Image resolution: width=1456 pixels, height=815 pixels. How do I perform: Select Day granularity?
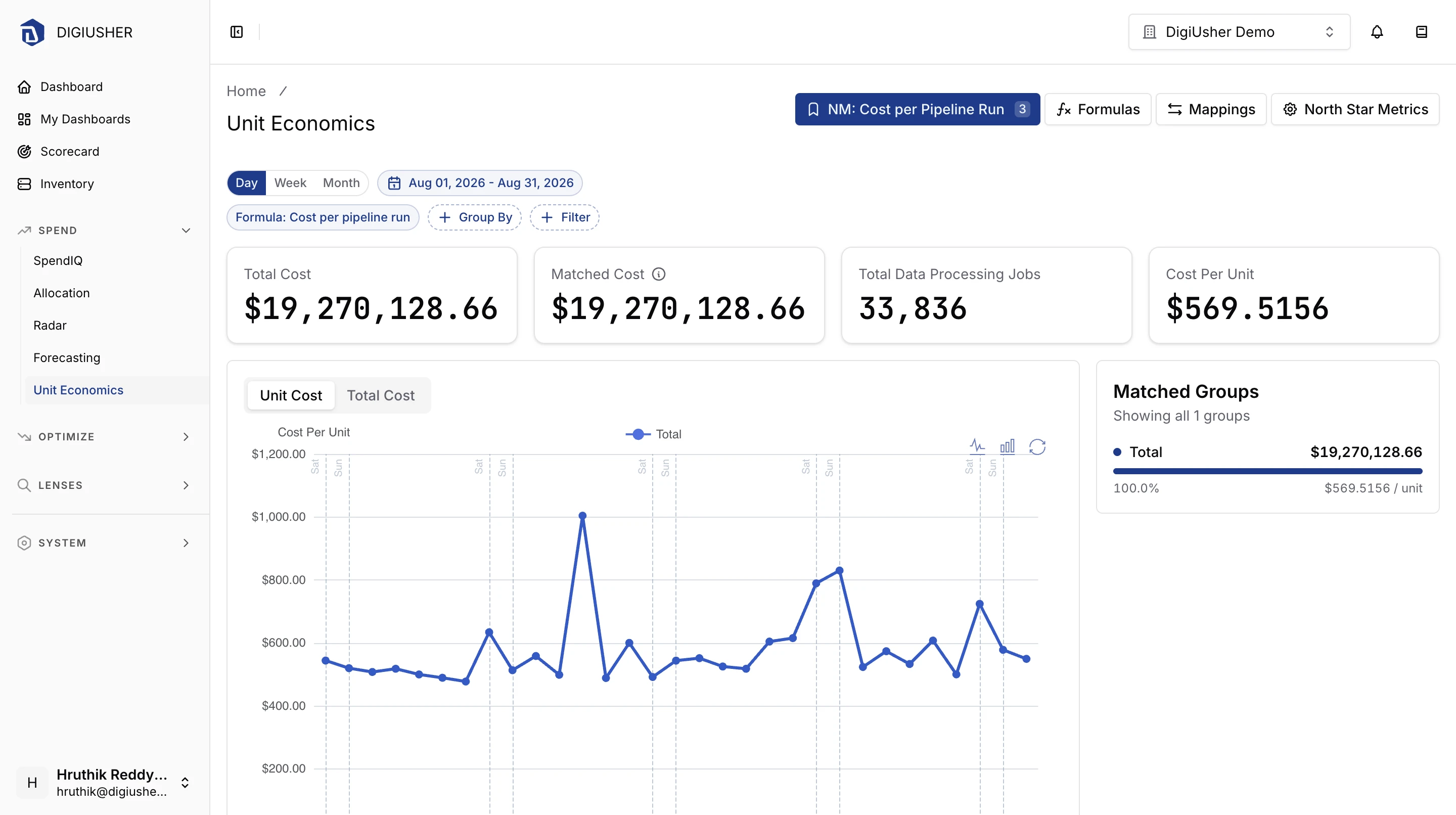(x=246, y=183)
